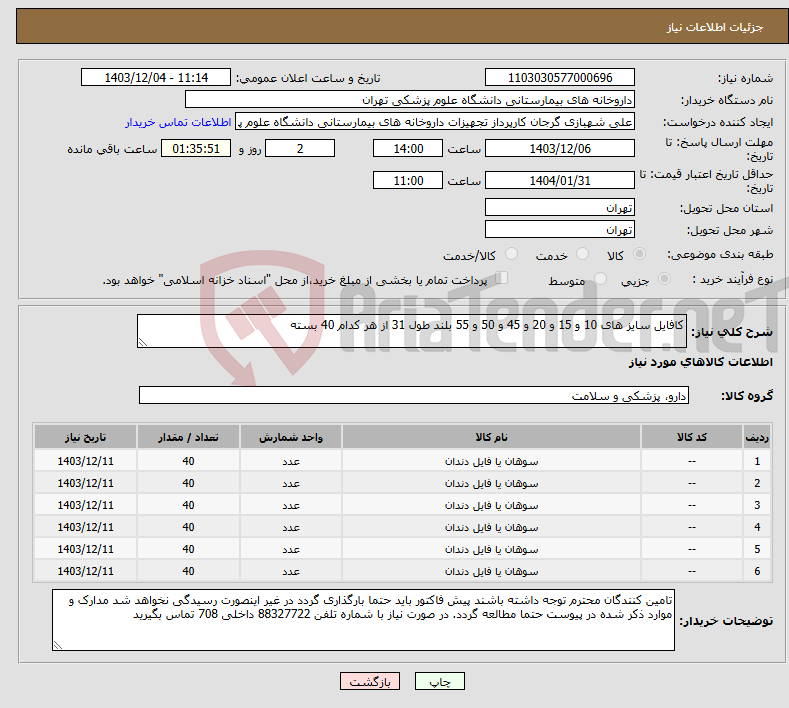Click the buyer organization name field
Image resolution: width=789 pixels, height=708 pixels.
pos(410,100)
